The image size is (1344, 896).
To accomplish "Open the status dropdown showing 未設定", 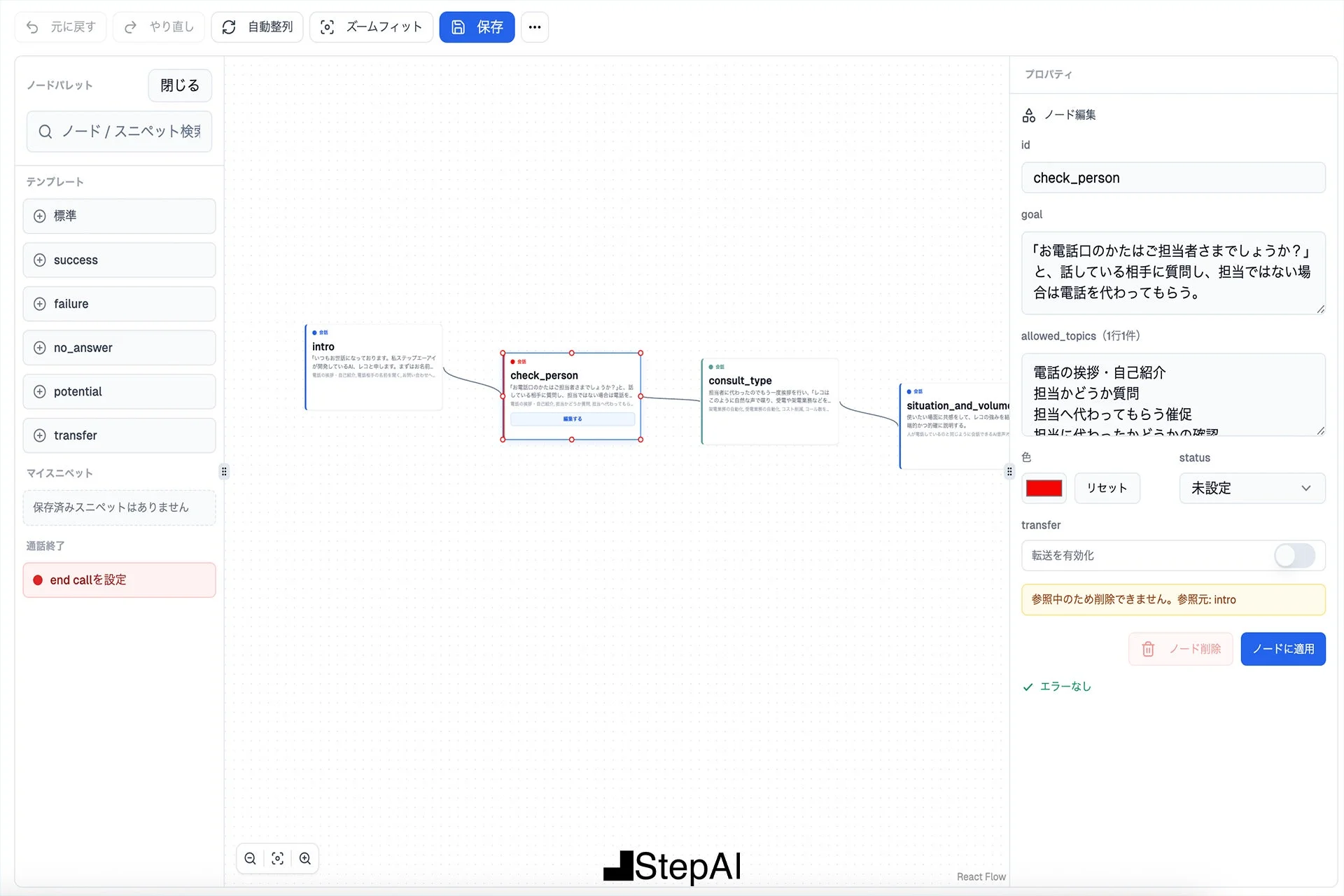I will [x=1252, y=488].
